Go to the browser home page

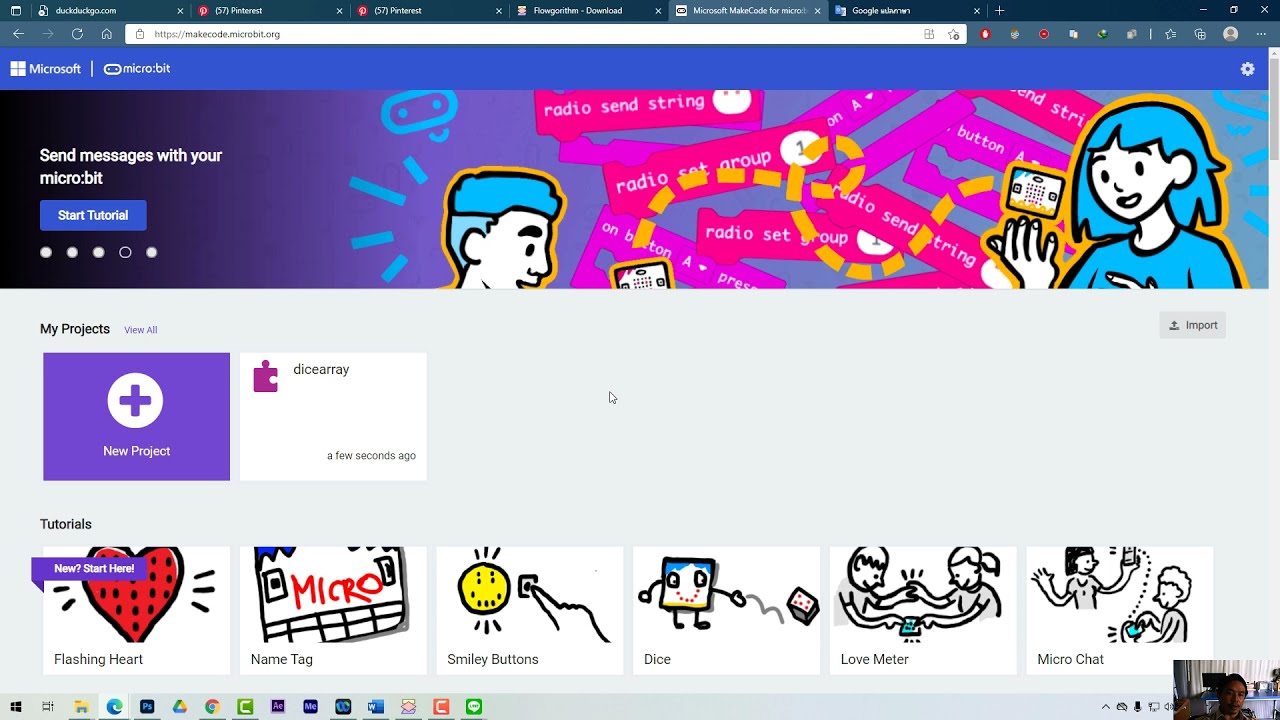point(107,34)
